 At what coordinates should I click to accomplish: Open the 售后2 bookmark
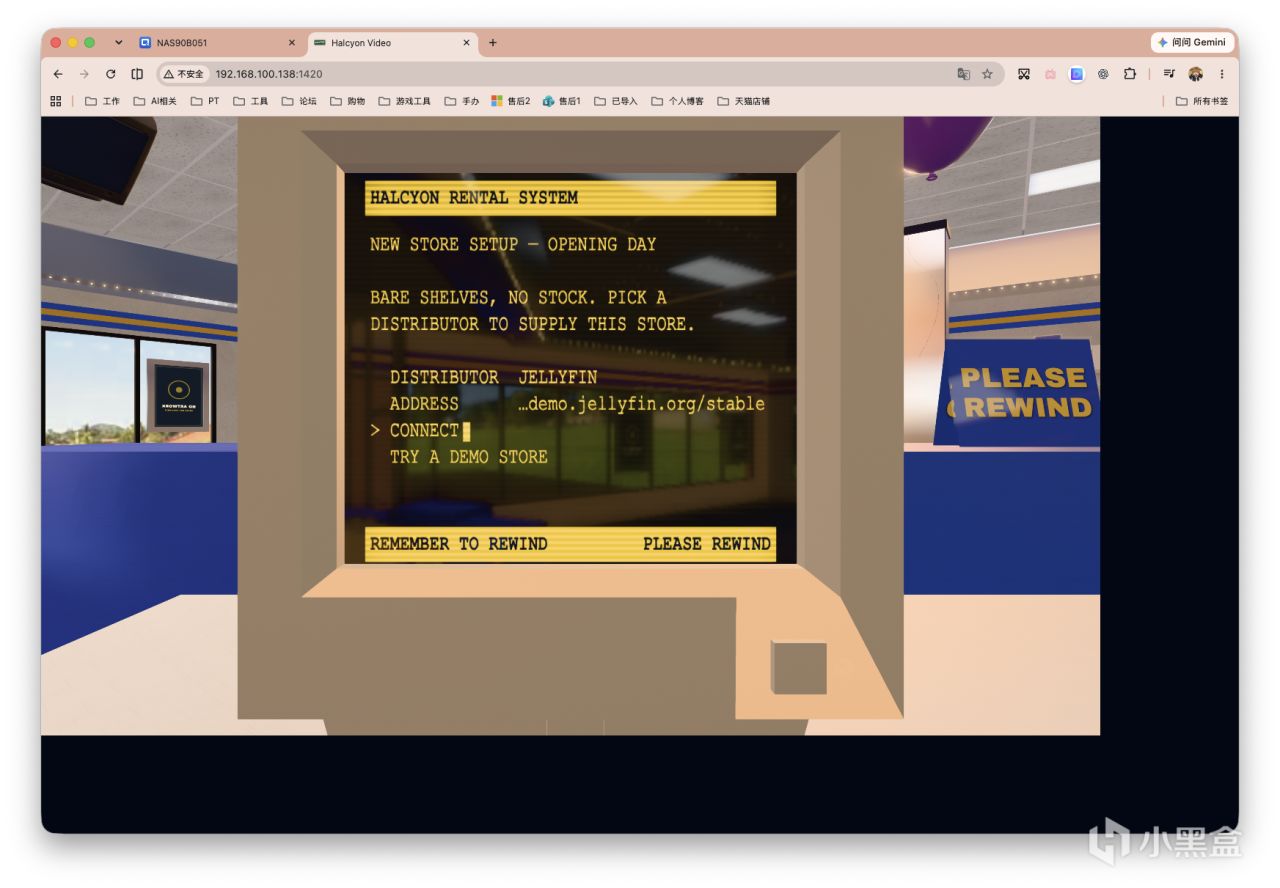pyautogui.click(x=511, y=101)
